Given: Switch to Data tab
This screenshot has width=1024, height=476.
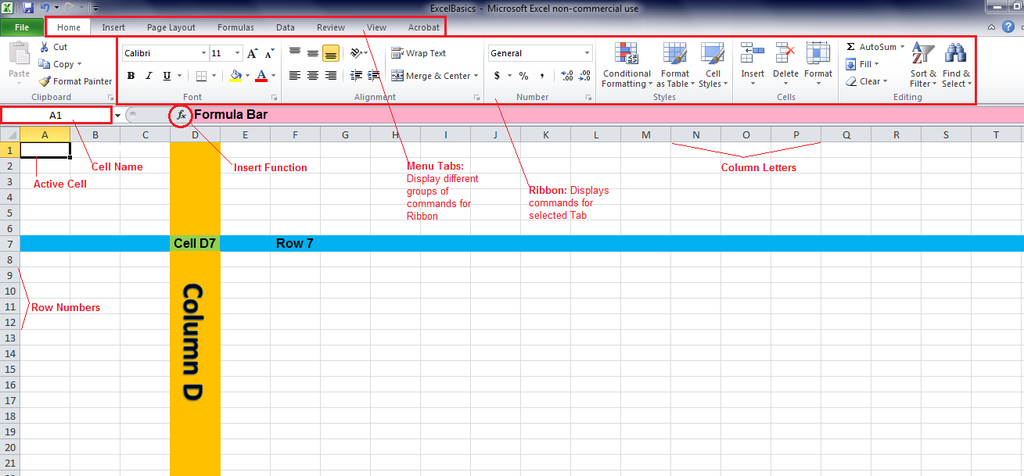Looking at the screenshot, I should pyautogui.click(x=285, y=27).
